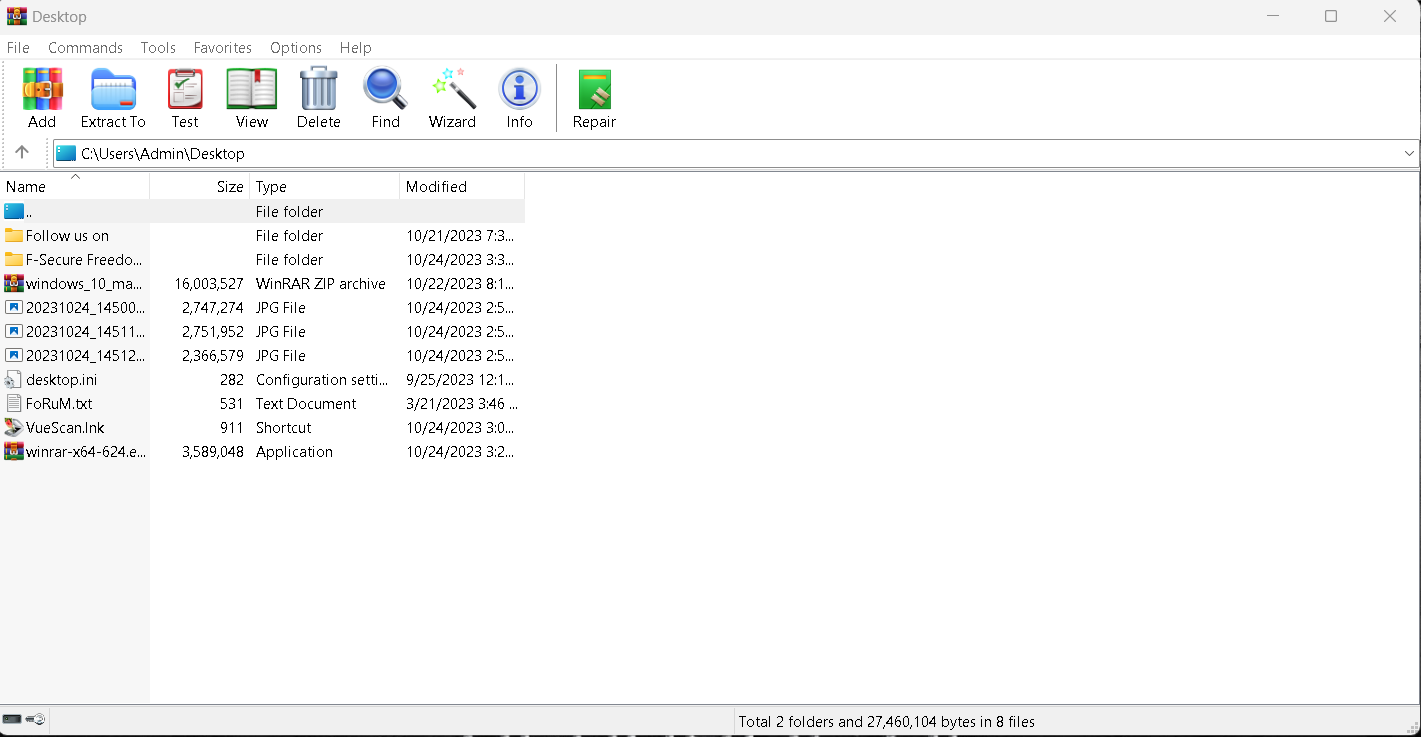Click the Repair archive toolbar icon
Viewport: 1421px width, 737px height.
(x=594, y=89)
